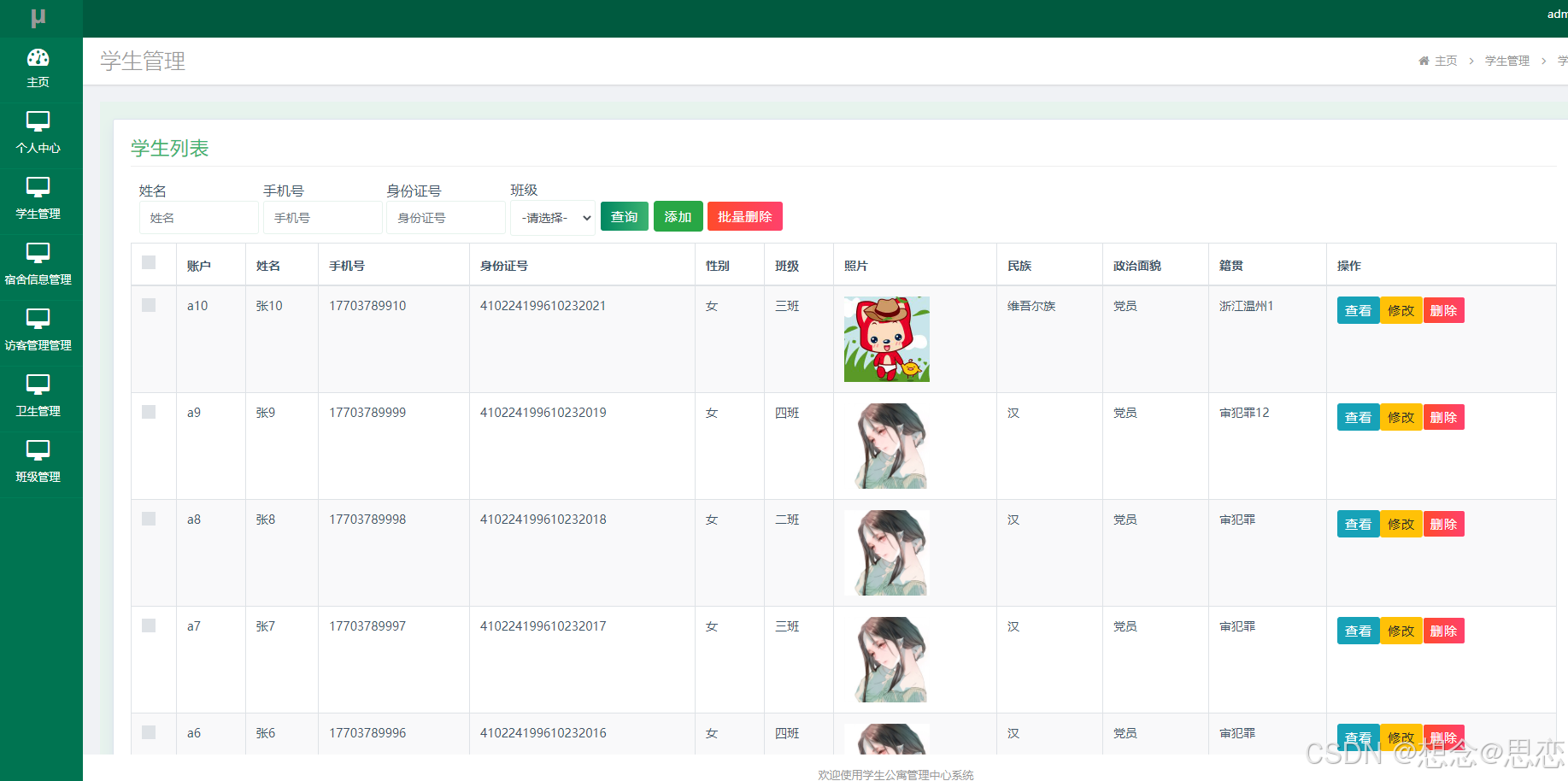
Task: Click the 学生管理 breadcrumb link
Action: [1507, 61]
